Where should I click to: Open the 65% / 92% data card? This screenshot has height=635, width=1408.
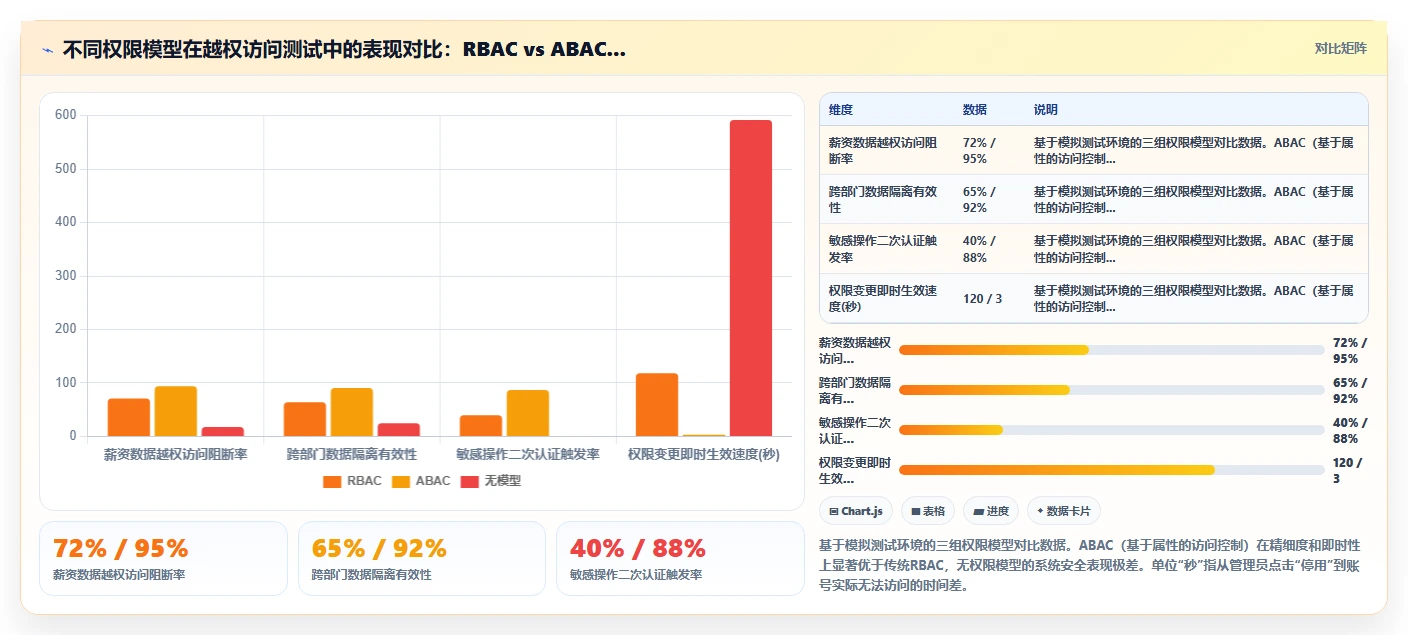[x=422, y=558]
